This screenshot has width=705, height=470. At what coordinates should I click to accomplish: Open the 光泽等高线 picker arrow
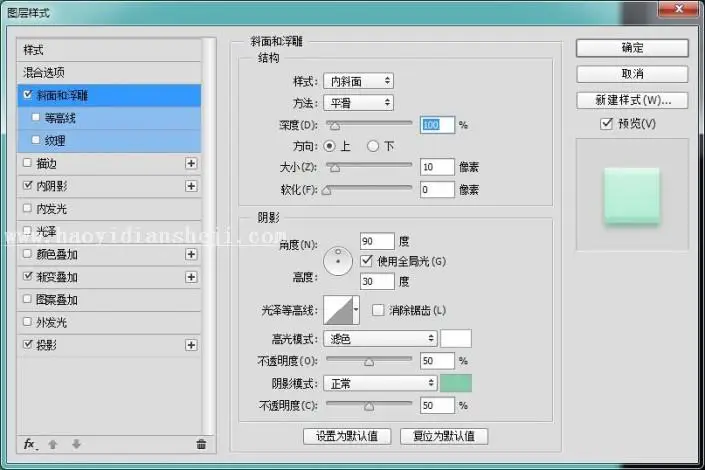click(356, 310)
